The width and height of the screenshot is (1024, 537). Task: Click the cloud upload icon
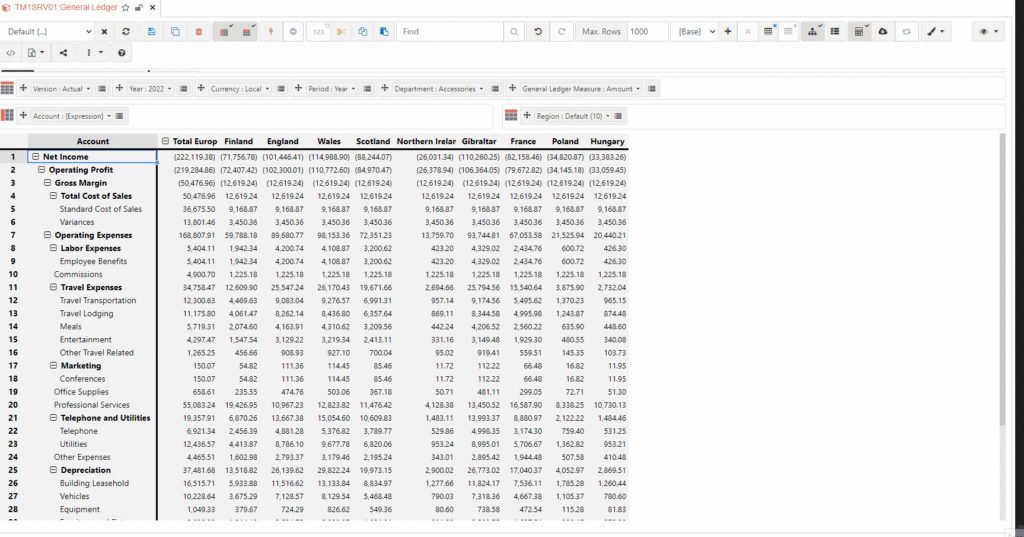pos(882,32)
